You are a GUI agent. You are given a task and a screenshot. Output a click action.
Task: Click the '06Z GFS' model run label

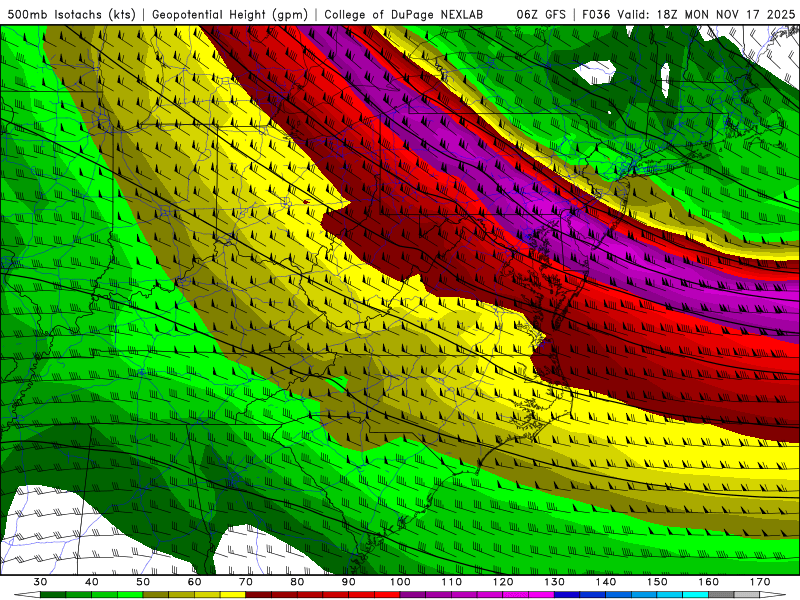point(541,15)
